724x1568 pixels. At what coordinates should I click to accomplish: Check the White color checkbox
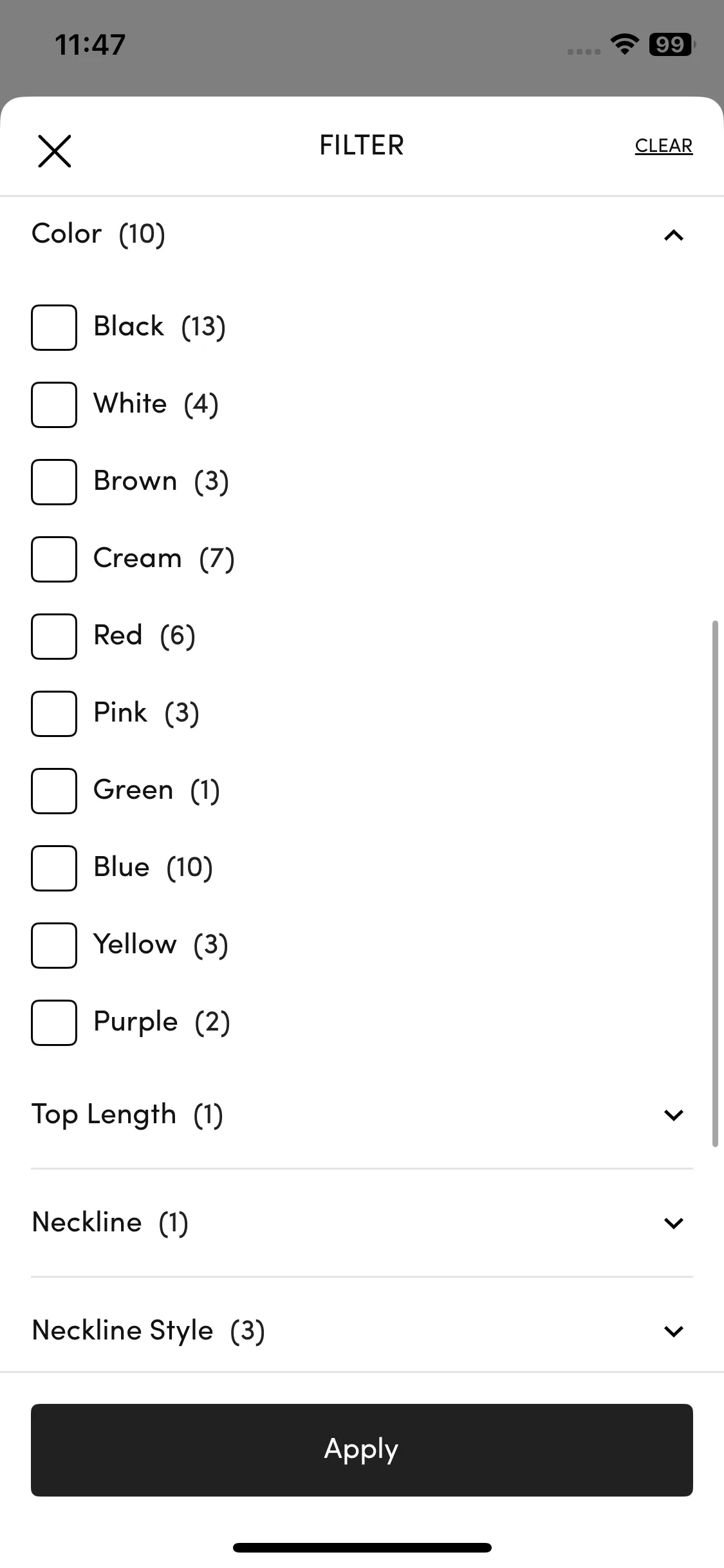[54, 404]
